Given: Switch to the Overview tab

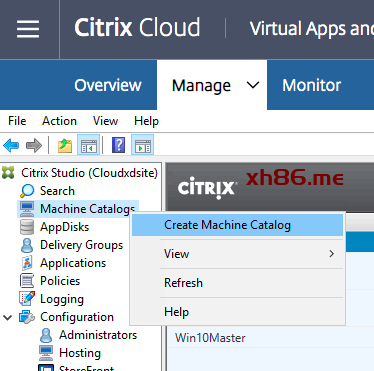Looking at the screenshot, I should (x=108, y=85).
